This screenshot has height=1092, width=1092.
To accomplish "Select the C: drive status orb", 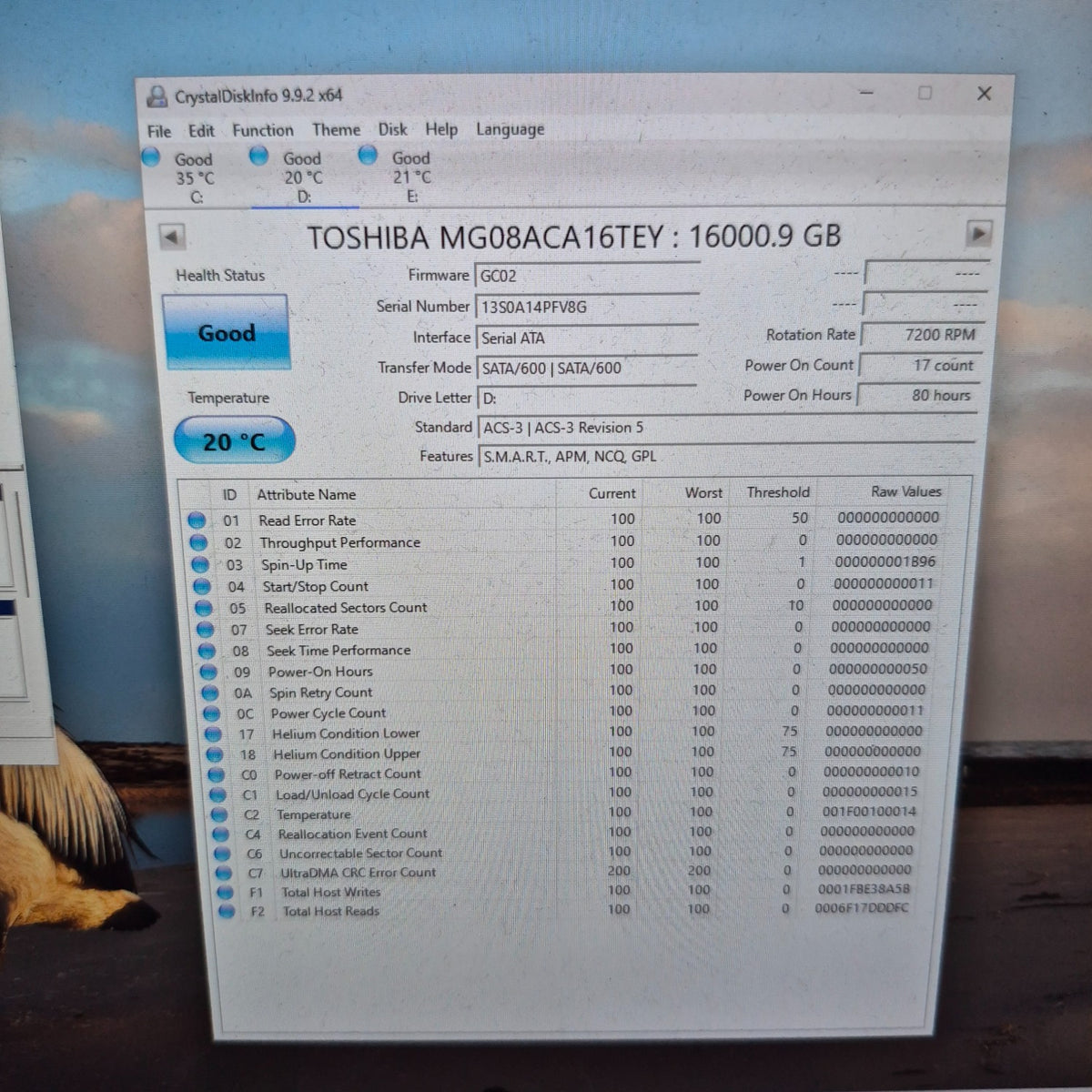I will [152, 157].
